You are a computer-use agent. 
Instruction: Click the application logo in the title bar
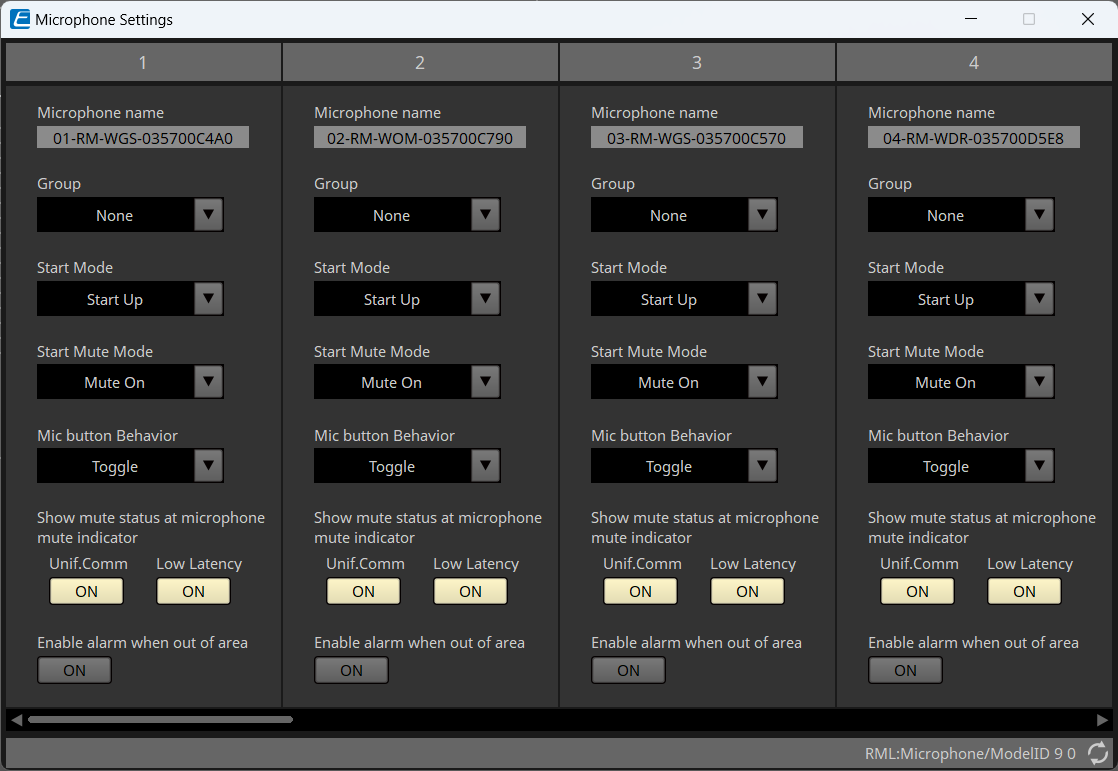[19, 19]
